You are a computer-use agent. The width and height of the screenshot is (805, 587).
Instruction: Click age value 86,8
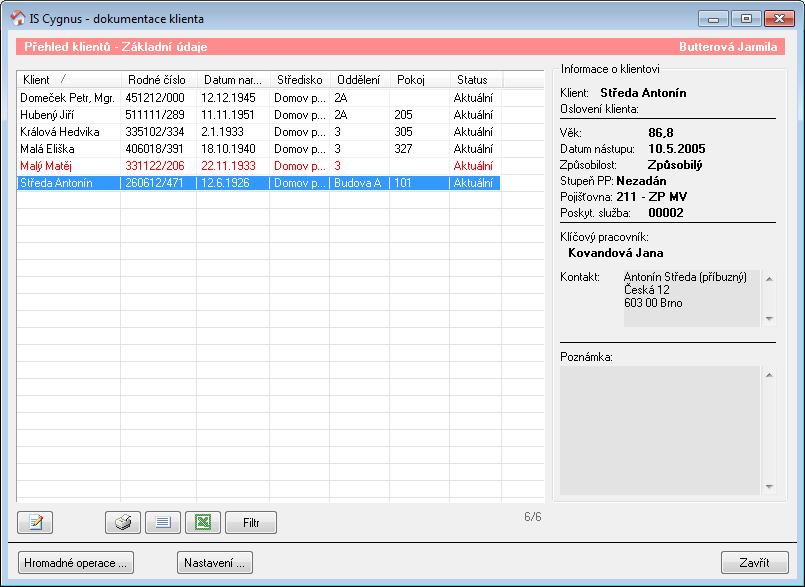click(661, 133)
